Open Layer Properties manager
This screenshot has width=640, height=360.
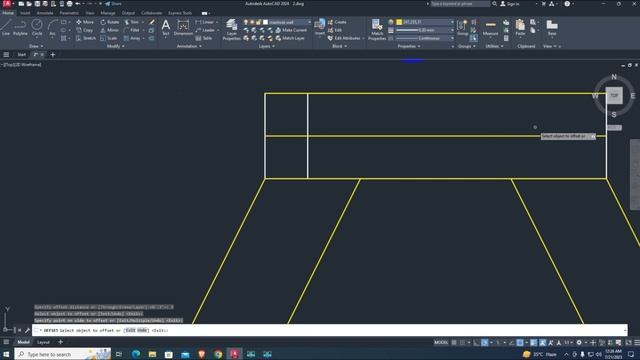231,29
